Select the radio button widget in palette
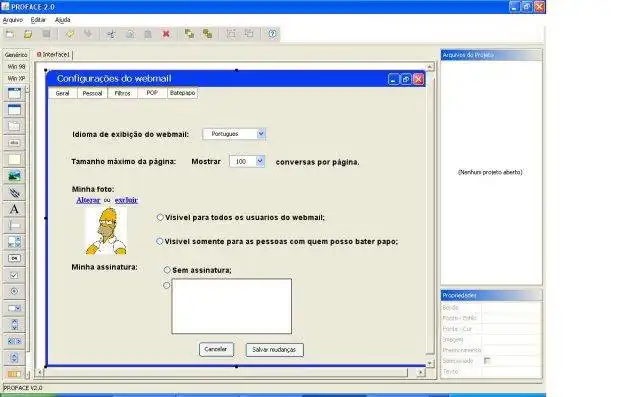 [14, 291]
